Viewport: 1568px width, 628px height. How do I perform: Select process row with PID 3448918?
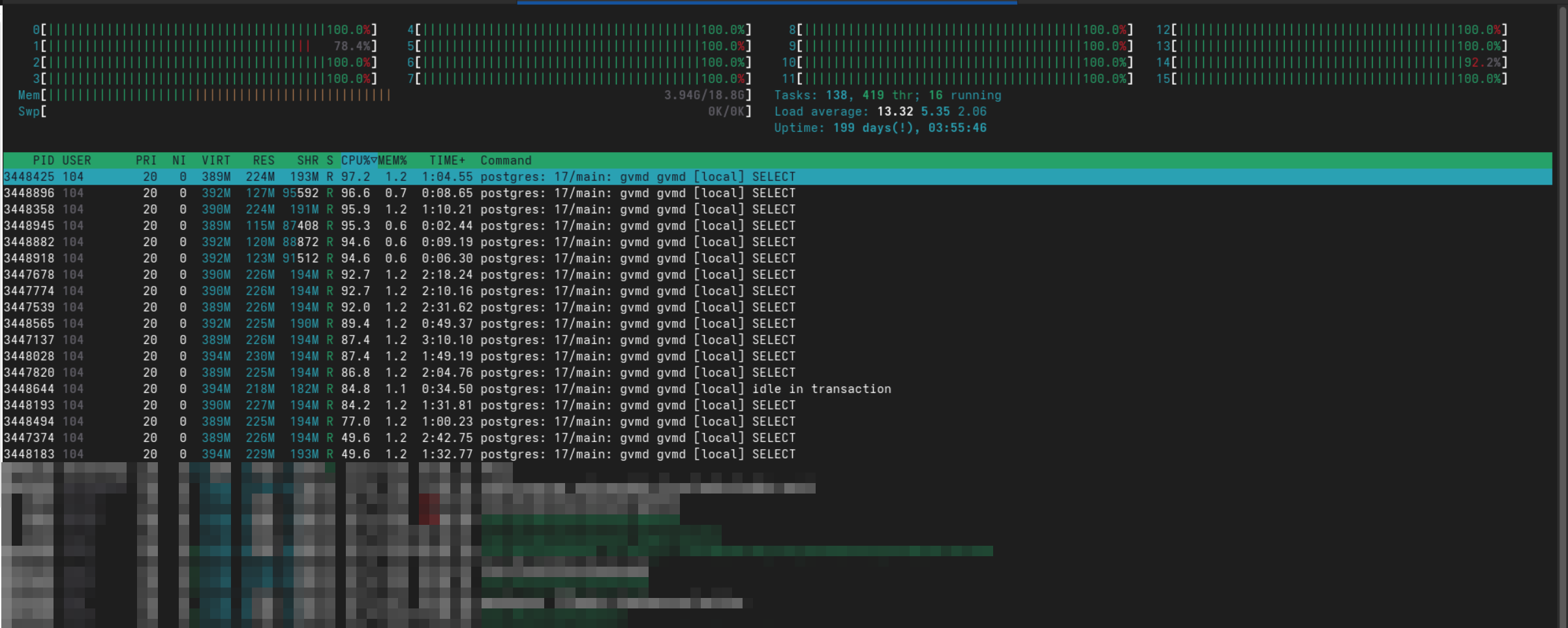click(x=777, y=259)
